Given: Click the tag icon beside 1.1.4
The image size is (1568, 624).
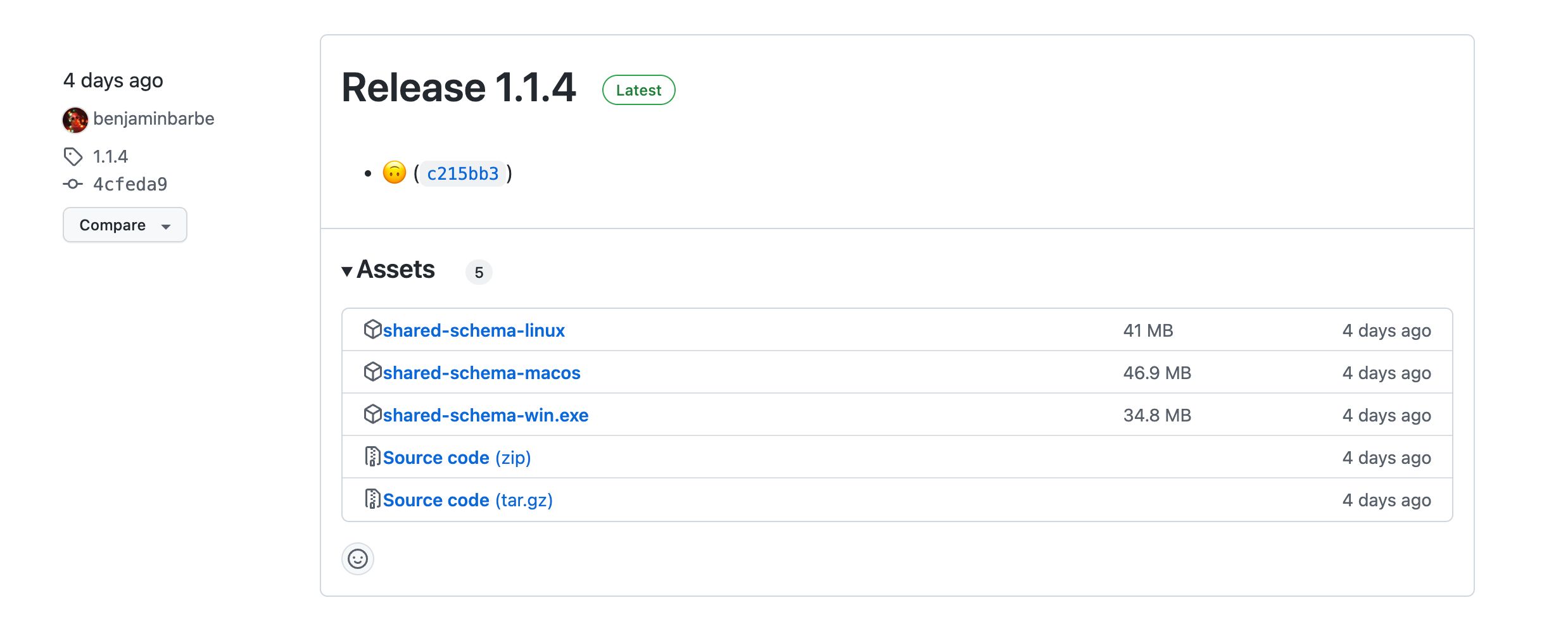Looking at the screenshot, I should coord(73,156).
